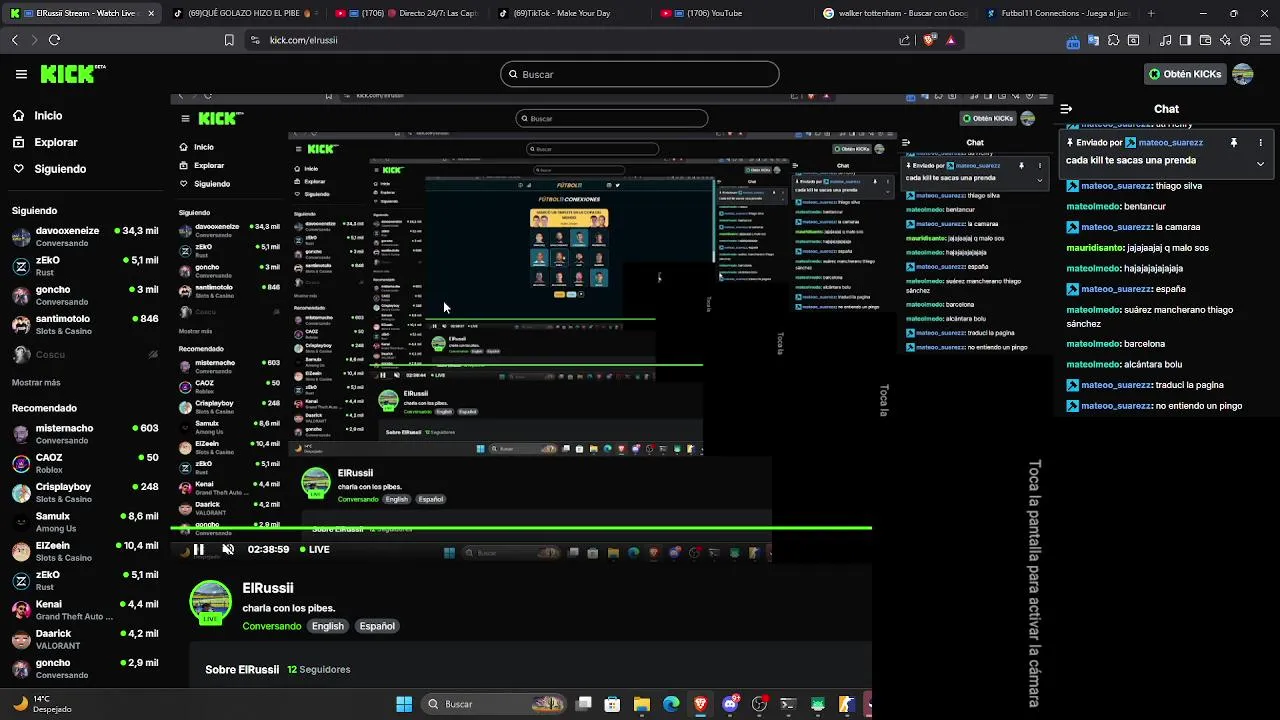Click the green stream progress bar
The image size is (1280, 720).
[521, 528]
